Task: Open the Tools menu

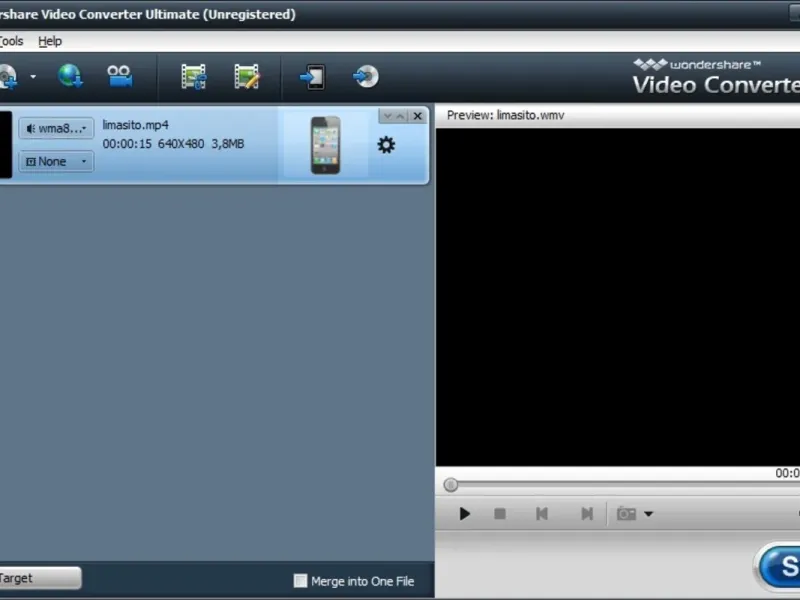Action: click(11, 41)
